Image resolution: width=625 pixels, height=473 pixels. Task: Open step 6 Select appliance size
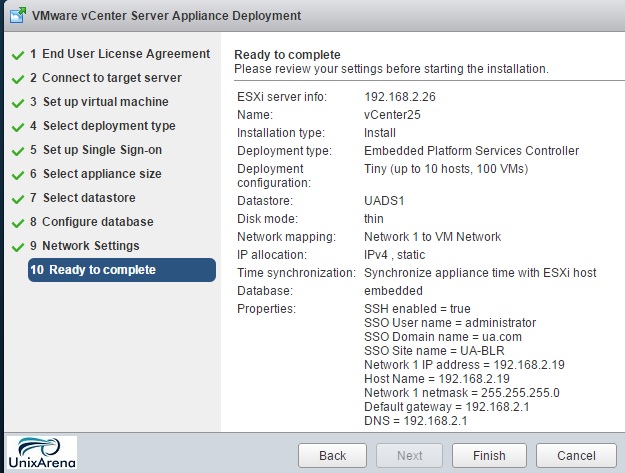click(x=96, y=174)
